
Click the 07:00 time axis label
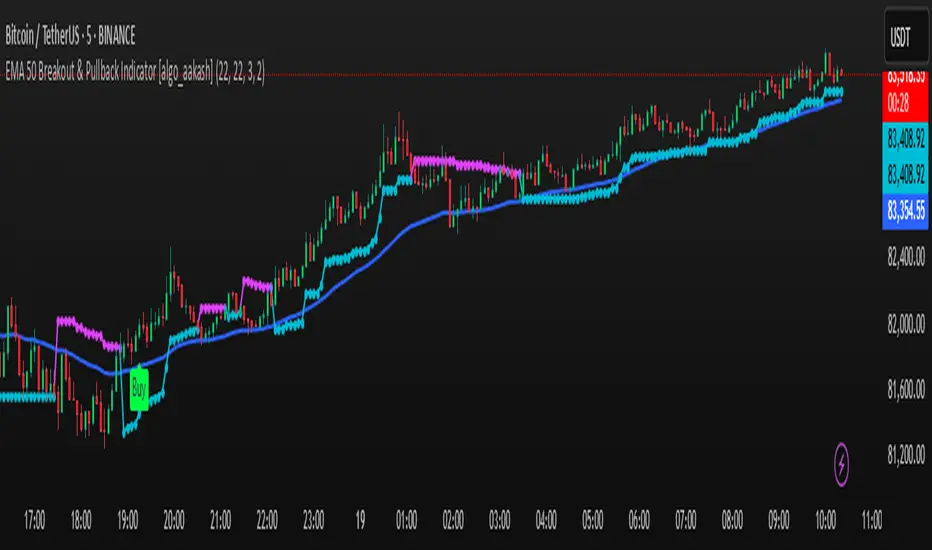685,520
